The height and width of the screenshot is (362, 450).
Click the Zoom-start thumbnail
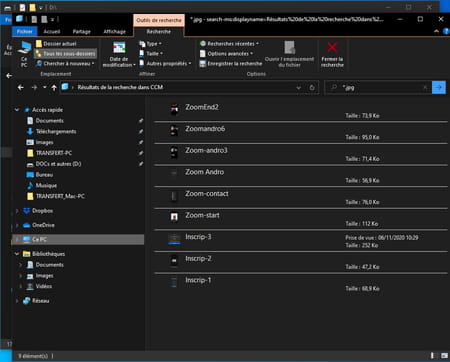pyautogui.click(x=174, y=217)
